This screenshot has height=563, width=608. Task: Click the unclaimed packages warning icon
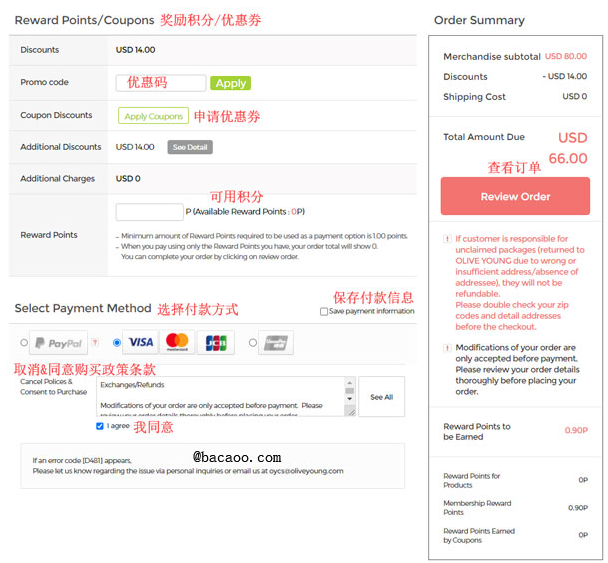pyautogui.click(x=447, y=239)
